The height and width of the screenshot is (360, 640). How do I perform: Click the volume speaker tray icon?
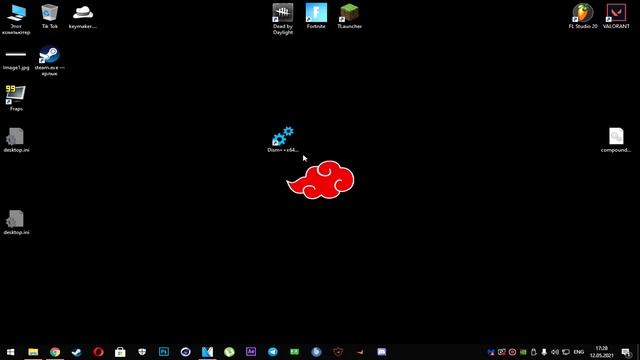click(x=555, y=352)
